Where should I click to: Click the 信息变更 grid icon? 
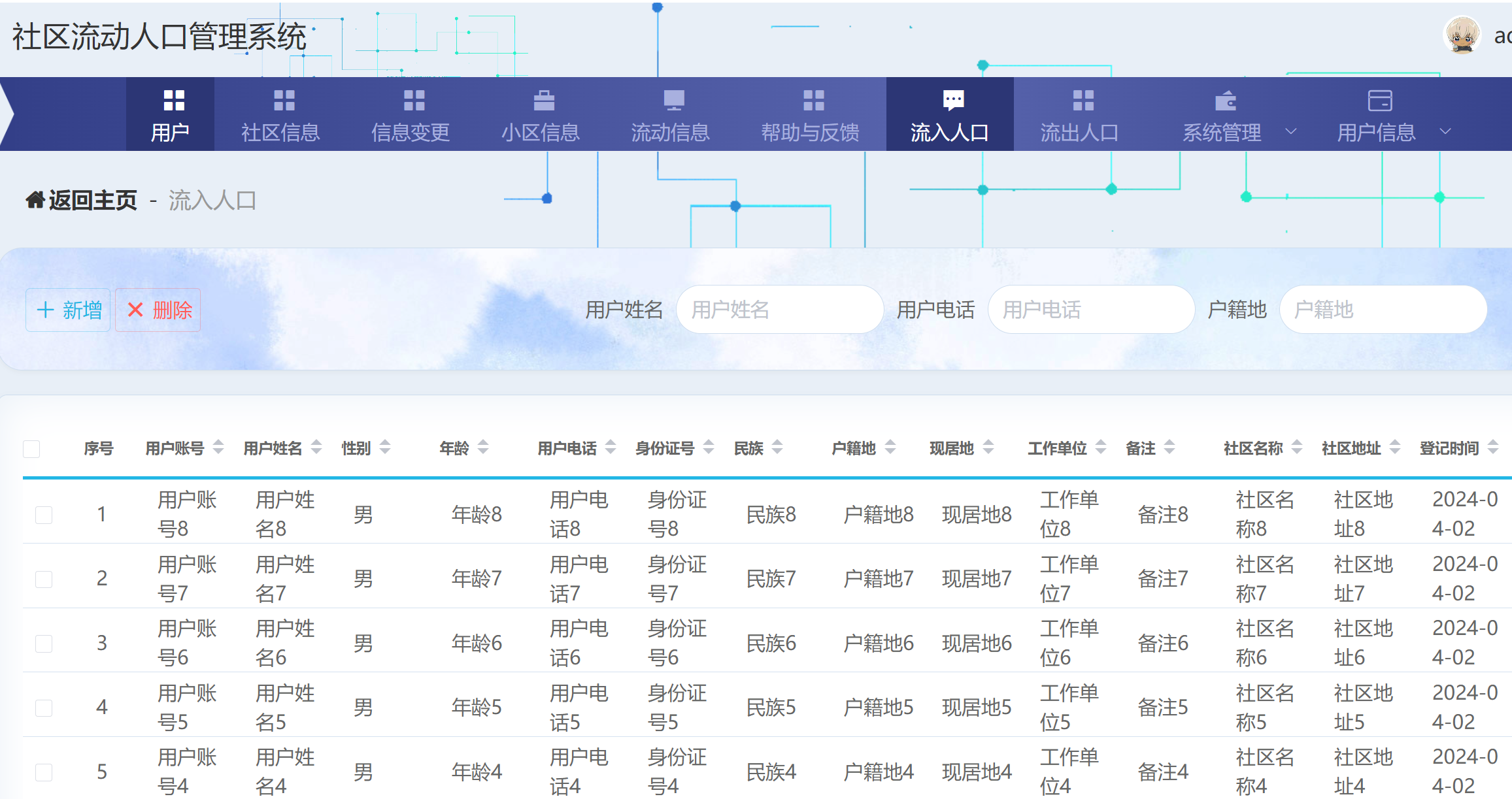coord(414,101)
